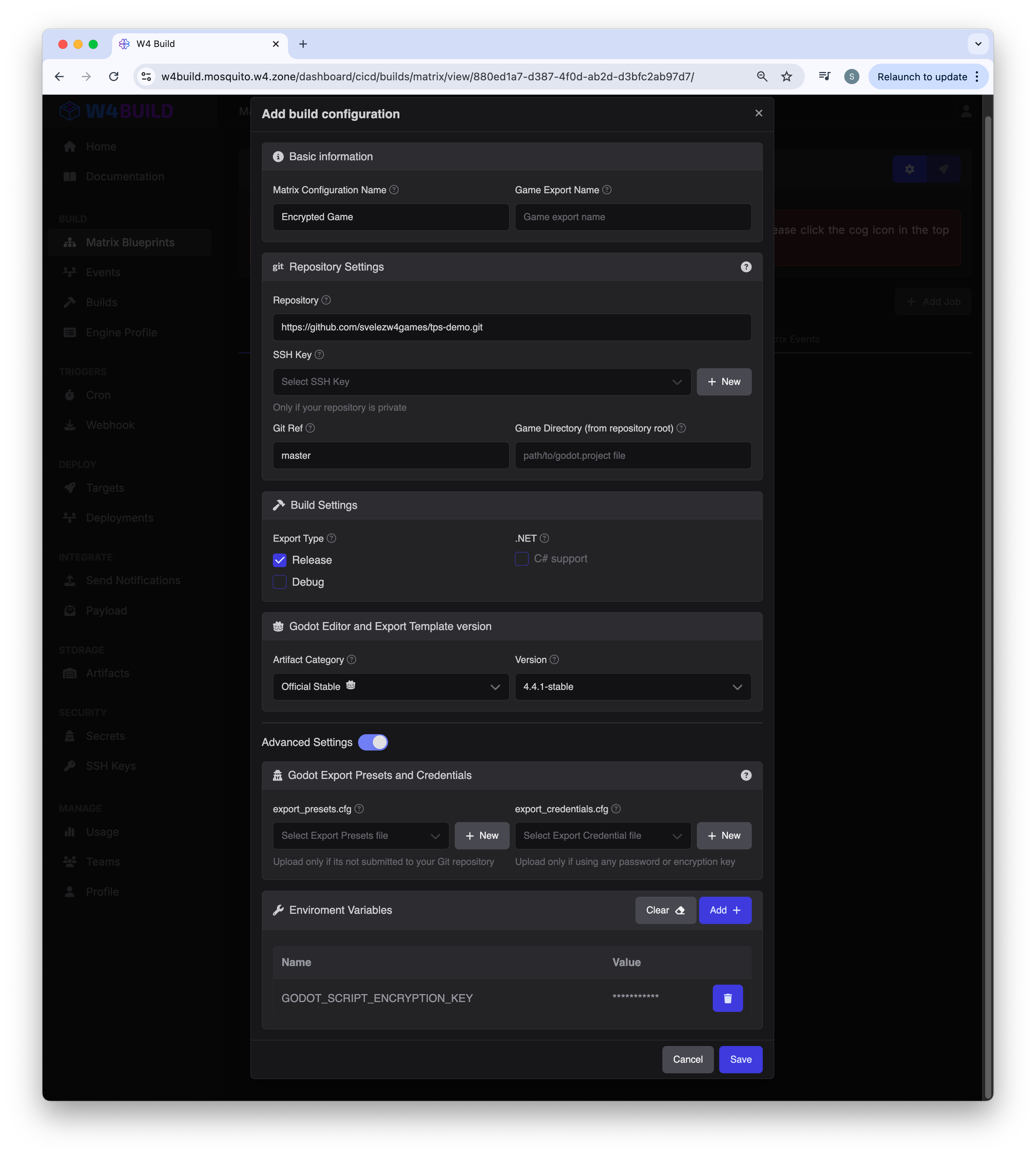The image size is (1036, 1157).
Task: Click the help icon beside .NET label
Action: coord(545,538)
